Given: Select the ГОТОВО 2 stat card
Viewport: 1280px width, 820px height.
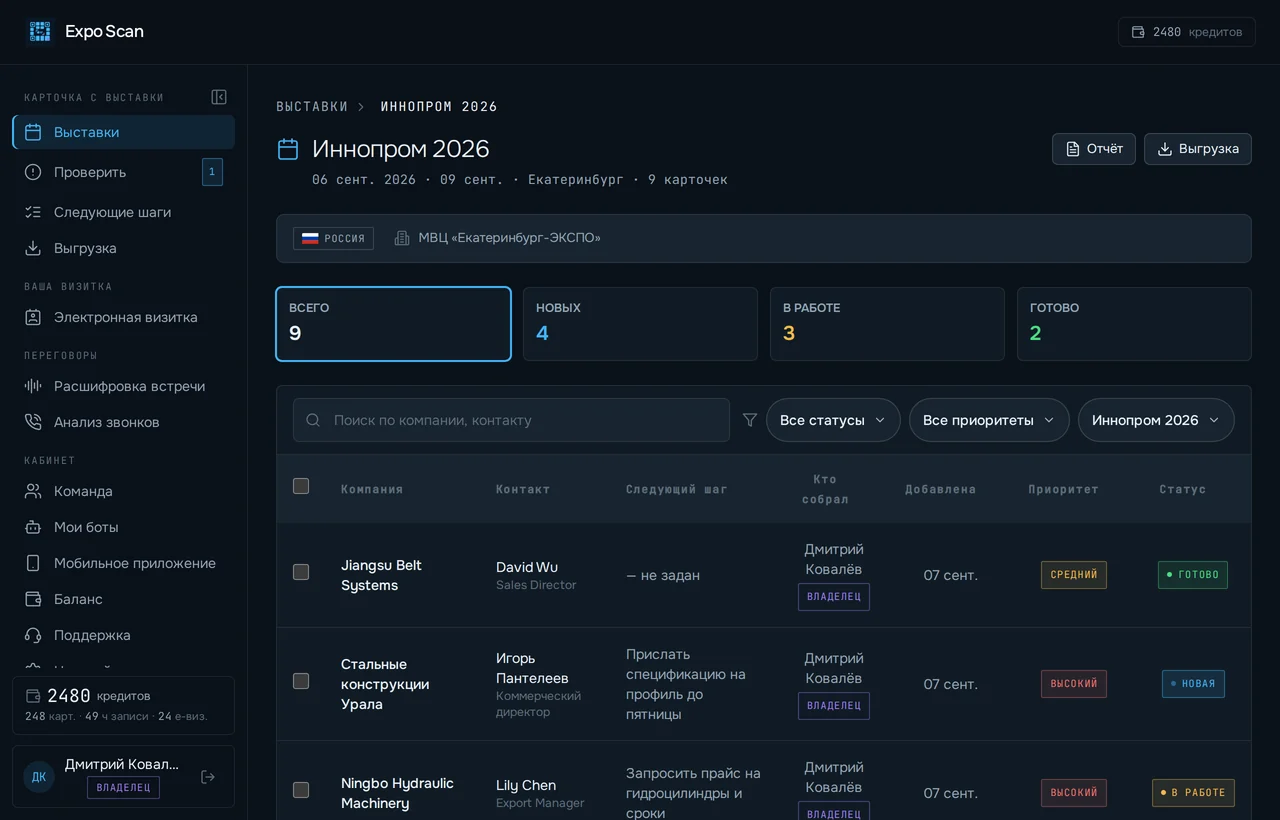Looking at the screenshot, I should (1134, 324).
